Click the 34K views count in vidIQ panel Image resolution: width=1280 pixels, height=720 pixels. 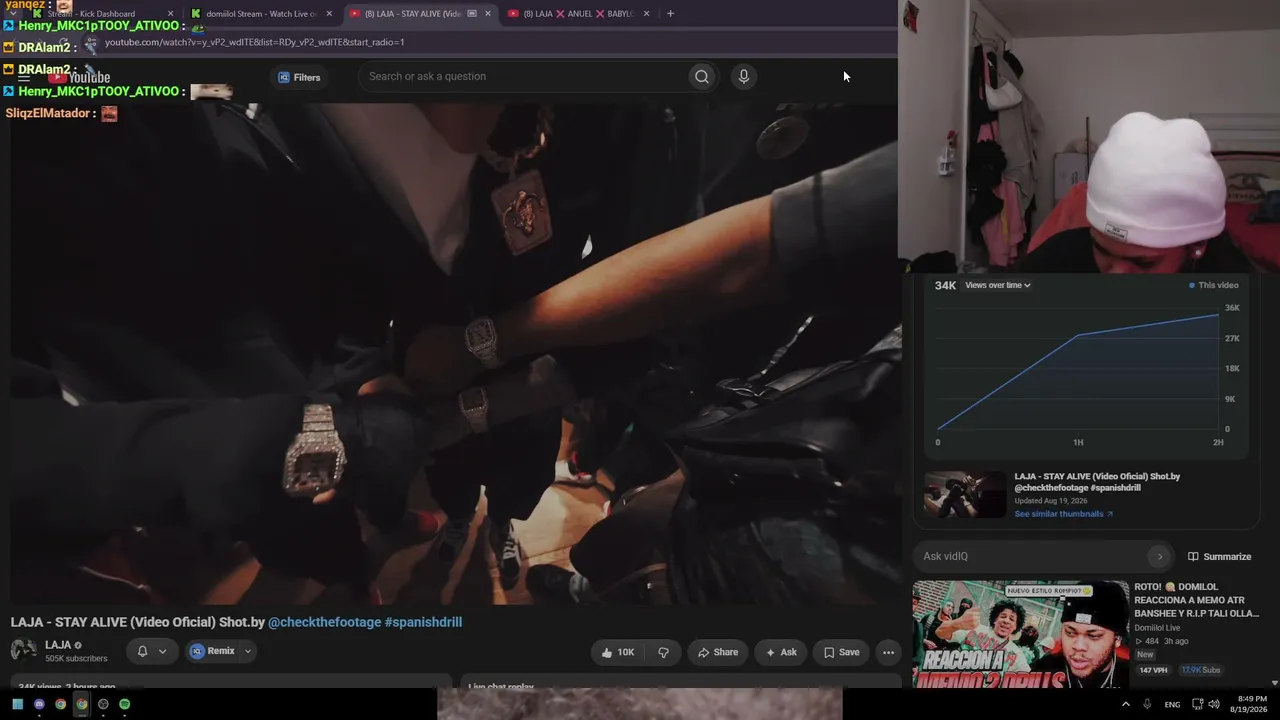pos(945,285)
